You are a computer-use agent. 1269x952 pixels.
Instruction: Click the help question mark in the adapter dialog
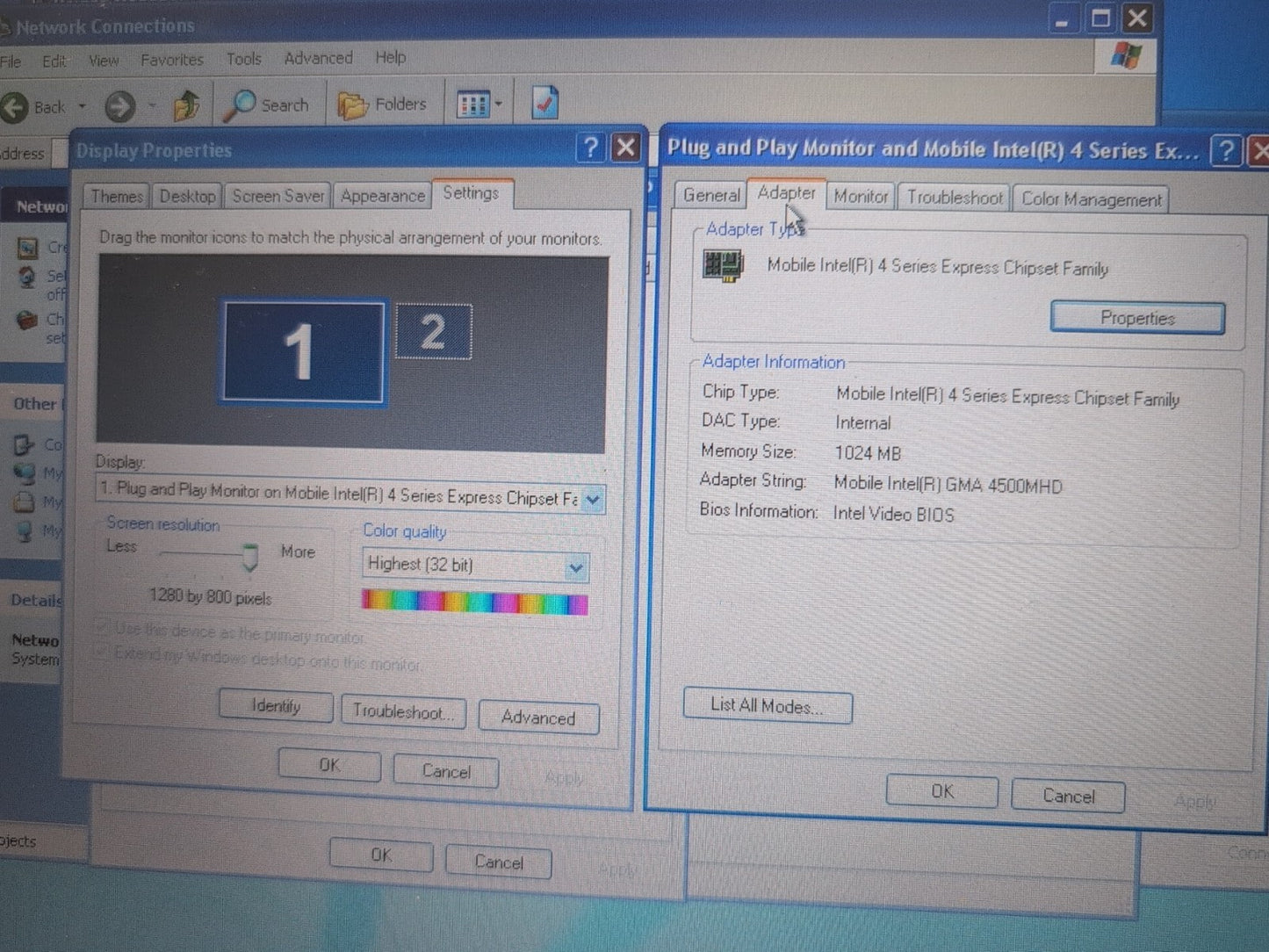click(x=1225, y=152)
